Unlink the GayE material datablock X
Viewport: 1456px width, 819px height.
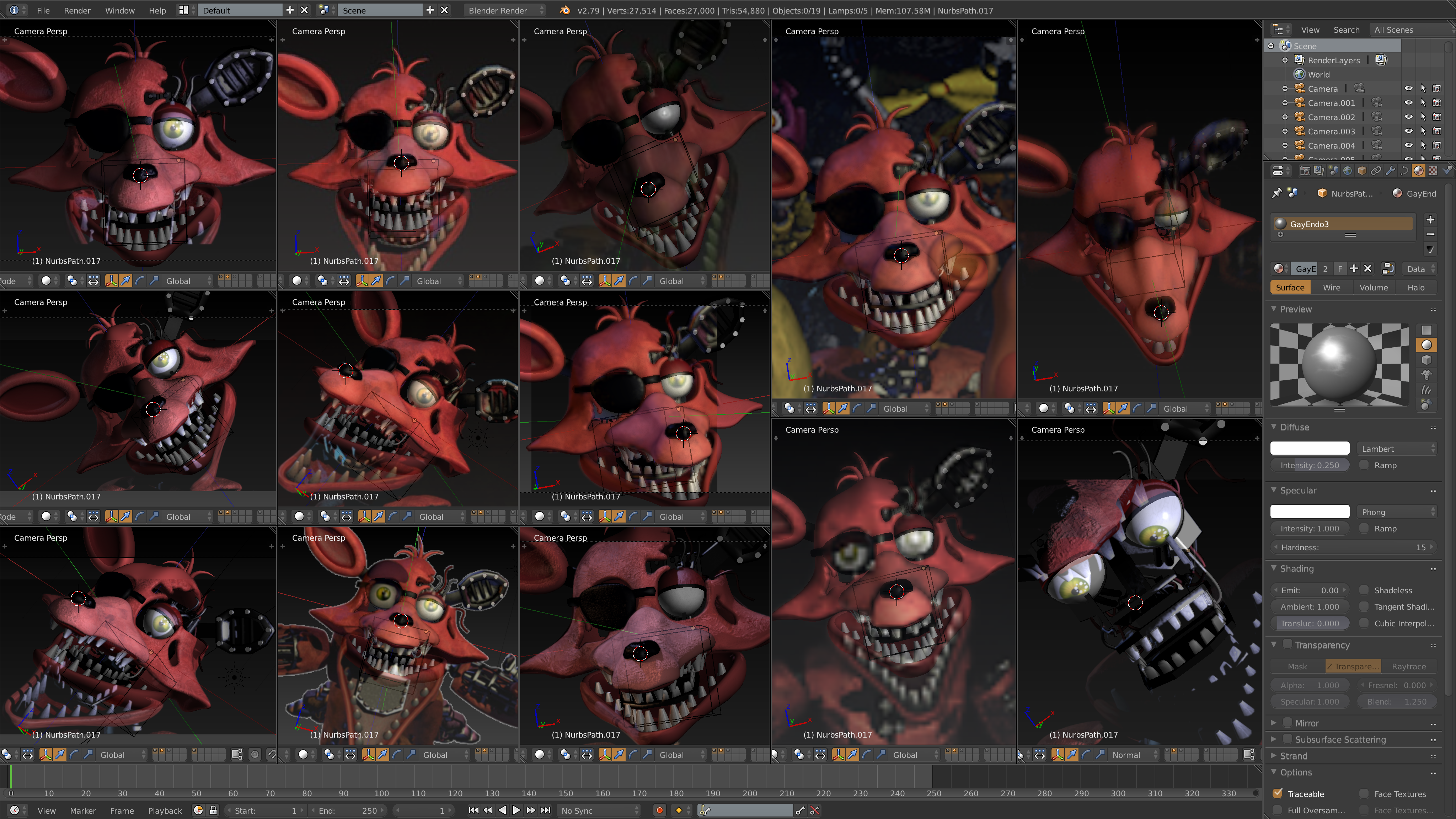[x=1368, y=269]
